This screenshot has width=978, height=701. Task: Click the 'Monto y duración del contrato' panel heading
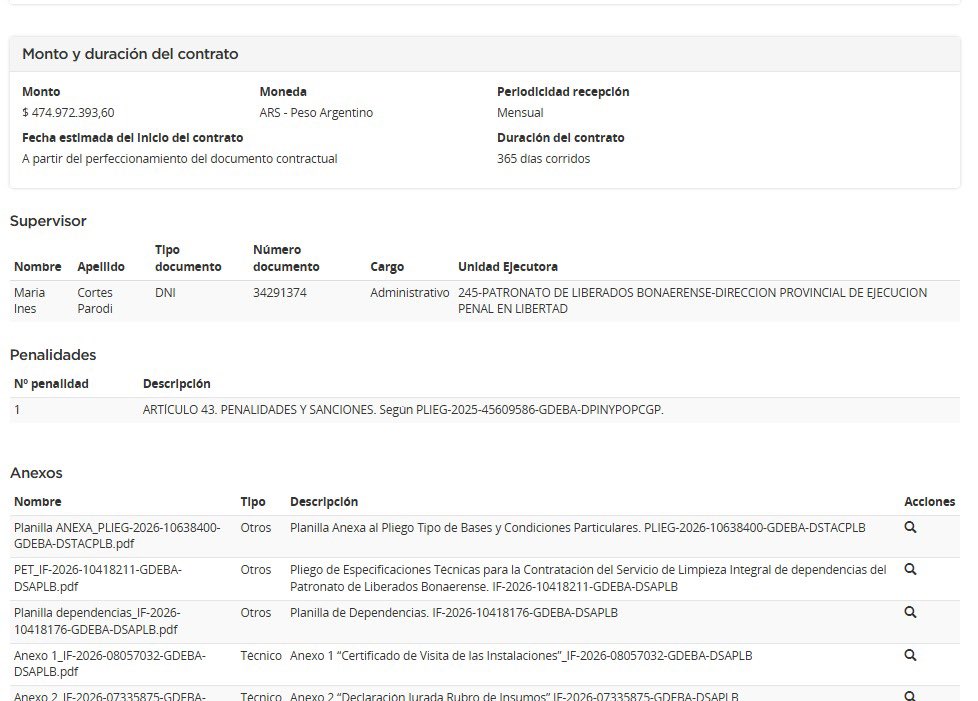pyautogui.click(x=130, y=54)
